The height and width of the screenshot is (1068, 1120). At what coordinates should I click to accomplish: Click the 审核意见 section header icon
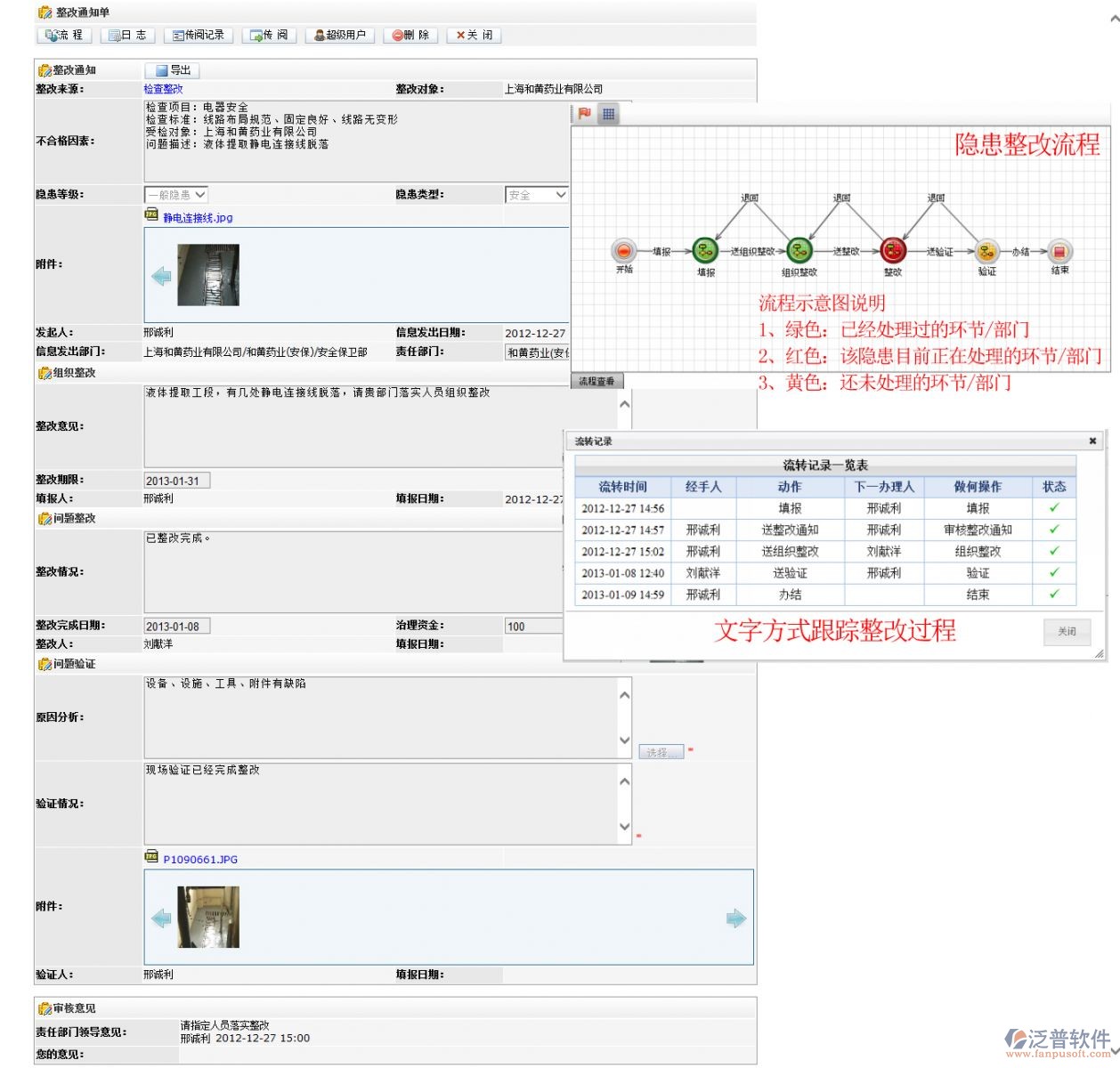point(45,1008)
